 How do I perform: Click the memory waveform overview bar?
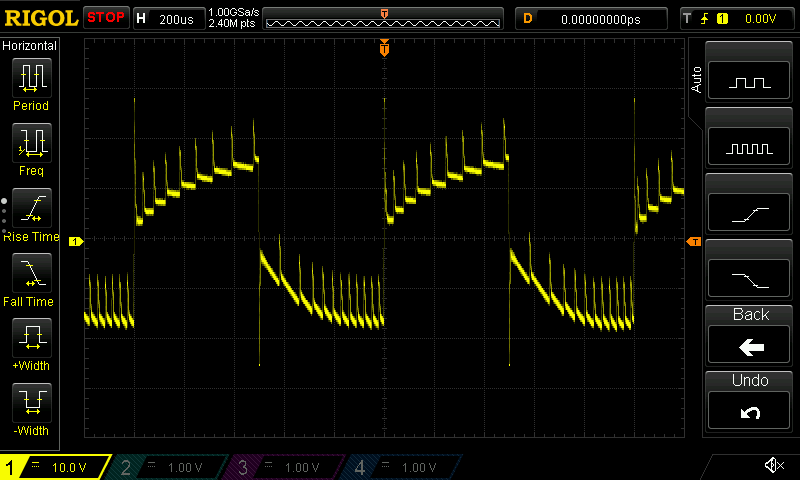pyautogui.click(x=383, y=19)
